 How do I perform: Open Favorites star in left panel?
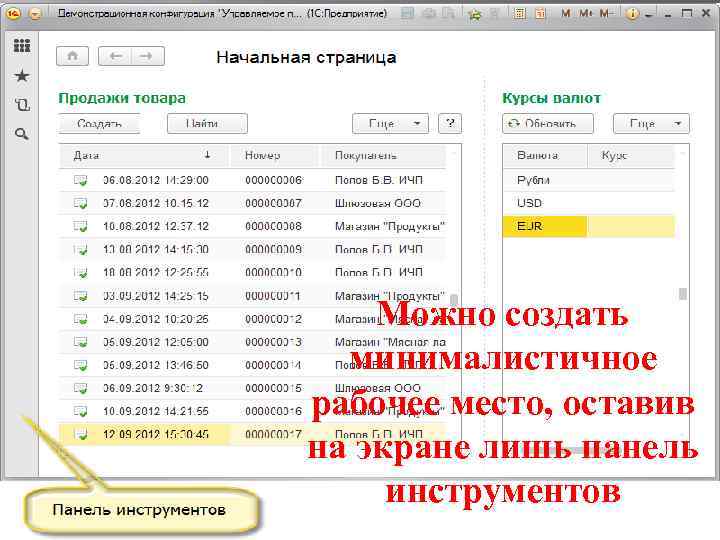(22, 76)
